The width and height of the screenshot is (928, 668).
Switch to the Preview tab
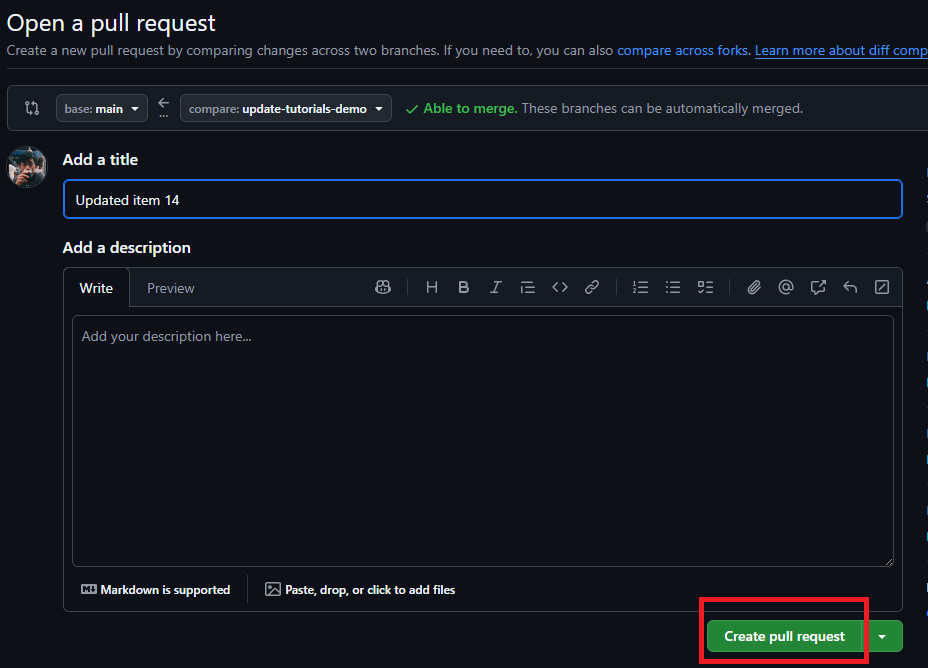coord(170,287)
